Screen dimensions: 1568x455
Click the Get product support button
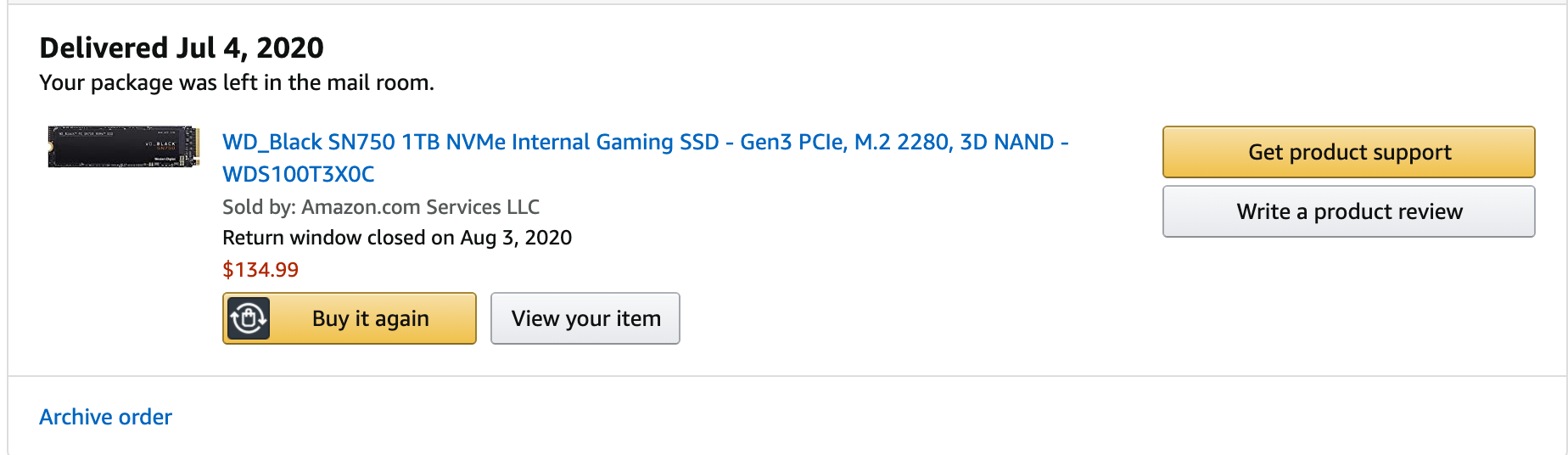(1348, 152)
